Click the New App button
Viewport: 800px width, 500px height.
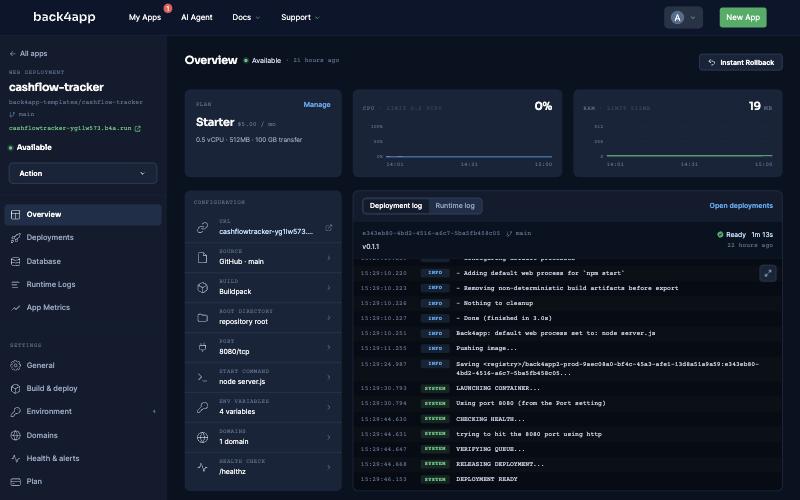[743, 17]
